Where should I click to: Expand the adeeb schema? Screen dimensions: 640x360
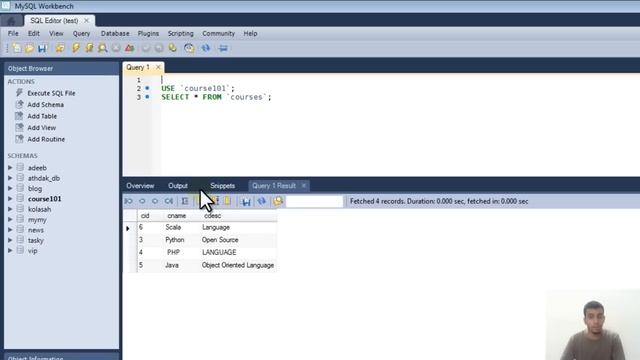click(x=10, y=167)
